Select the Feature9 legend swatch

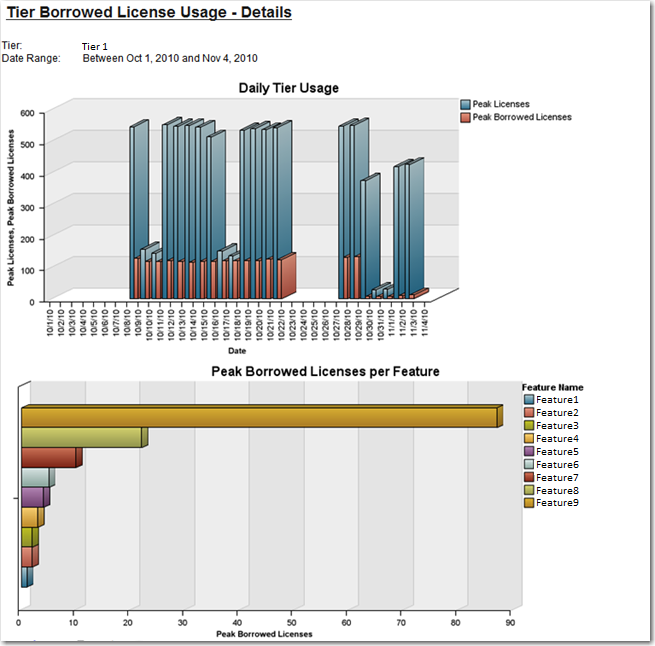tap(529, 503)
